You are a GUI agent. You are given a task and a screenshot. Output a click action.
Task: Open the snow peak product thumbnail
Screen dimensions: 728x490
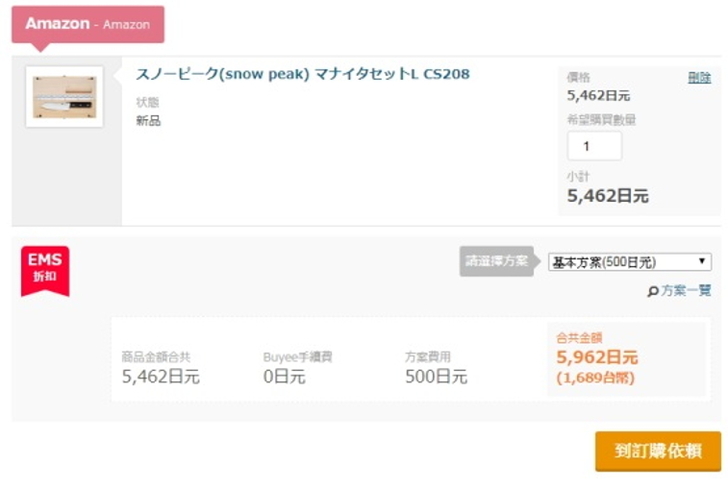[64, 97]
